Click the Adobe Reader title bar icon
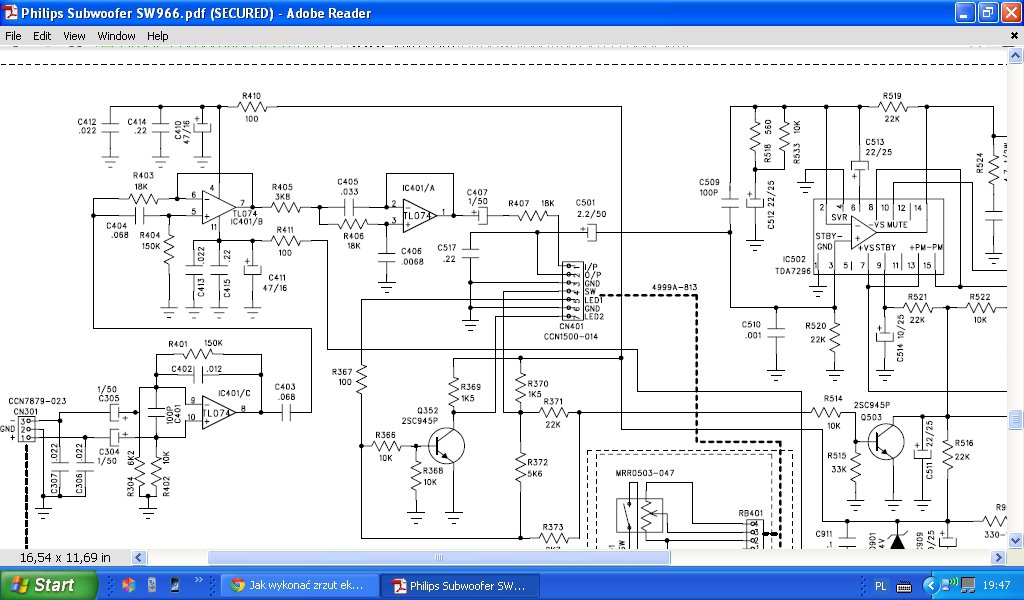 click(10, 12)
